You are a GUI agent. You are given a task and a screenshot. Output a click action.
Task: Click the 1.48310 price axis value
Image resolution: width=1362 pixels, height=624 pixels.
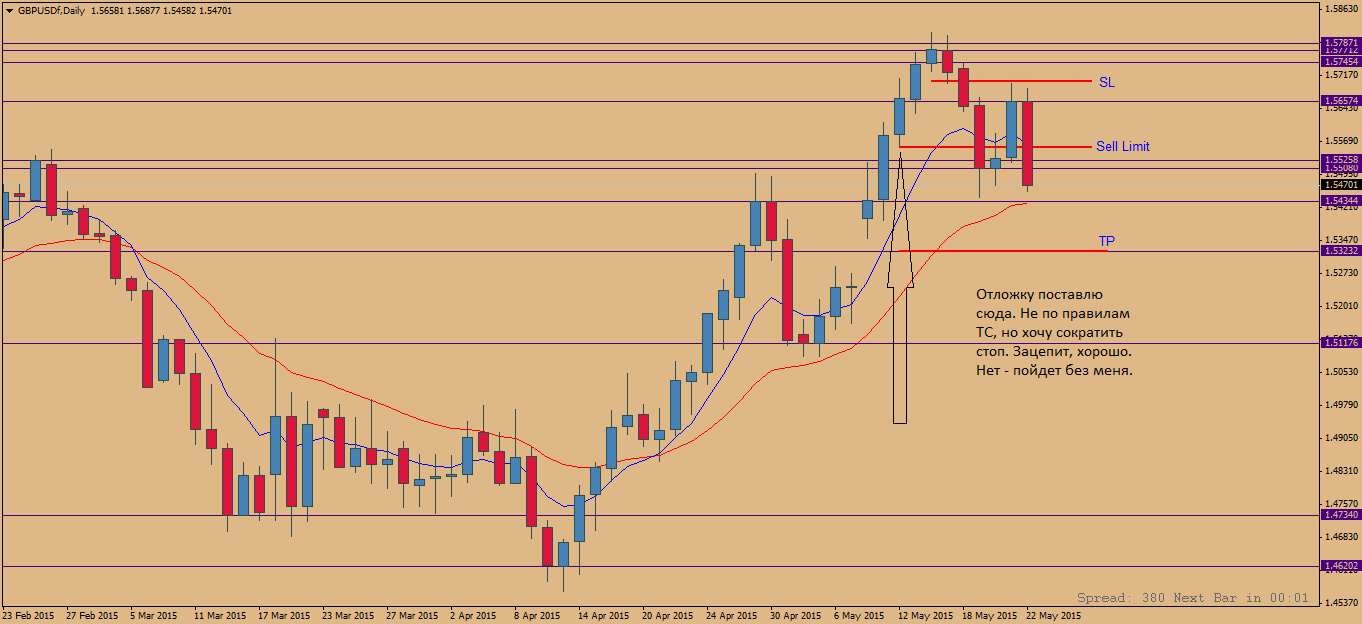click(1340, 470)
